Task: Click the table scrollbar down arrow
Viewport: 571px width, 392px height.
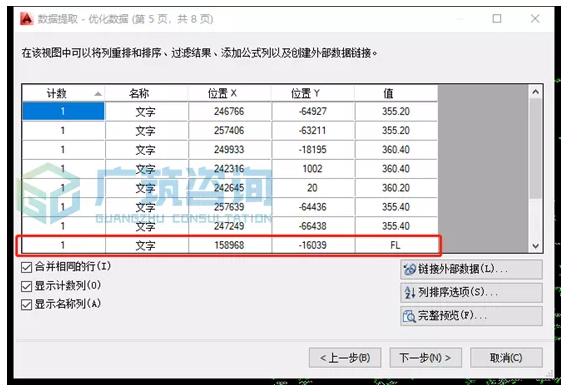Action: click(x=535, y=246)
